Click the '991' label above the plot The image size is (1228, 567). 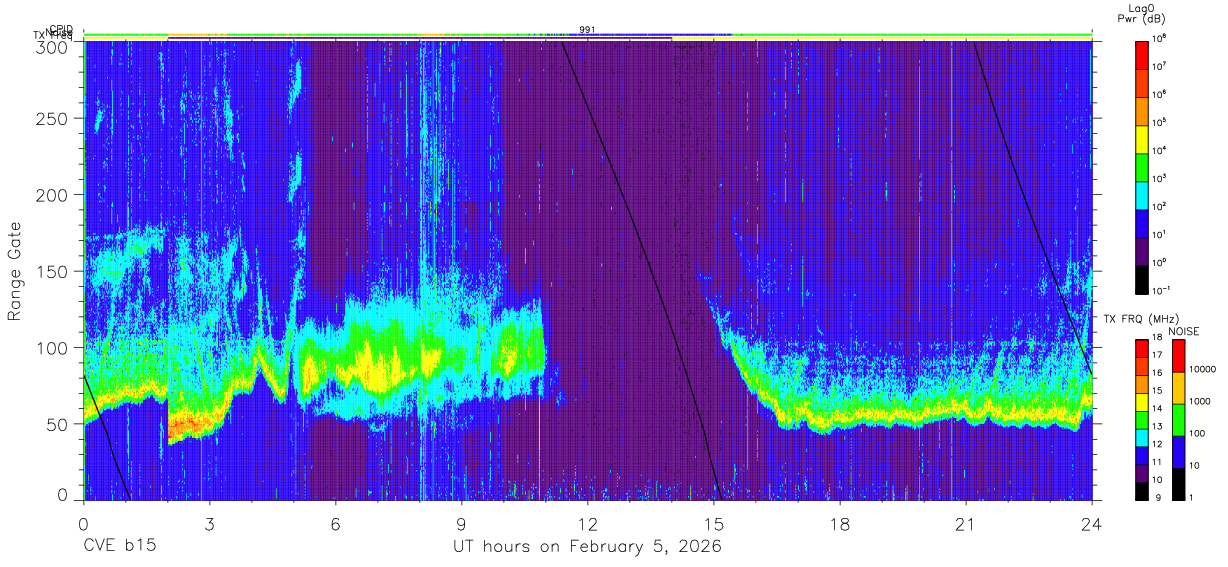coord(587,30)
